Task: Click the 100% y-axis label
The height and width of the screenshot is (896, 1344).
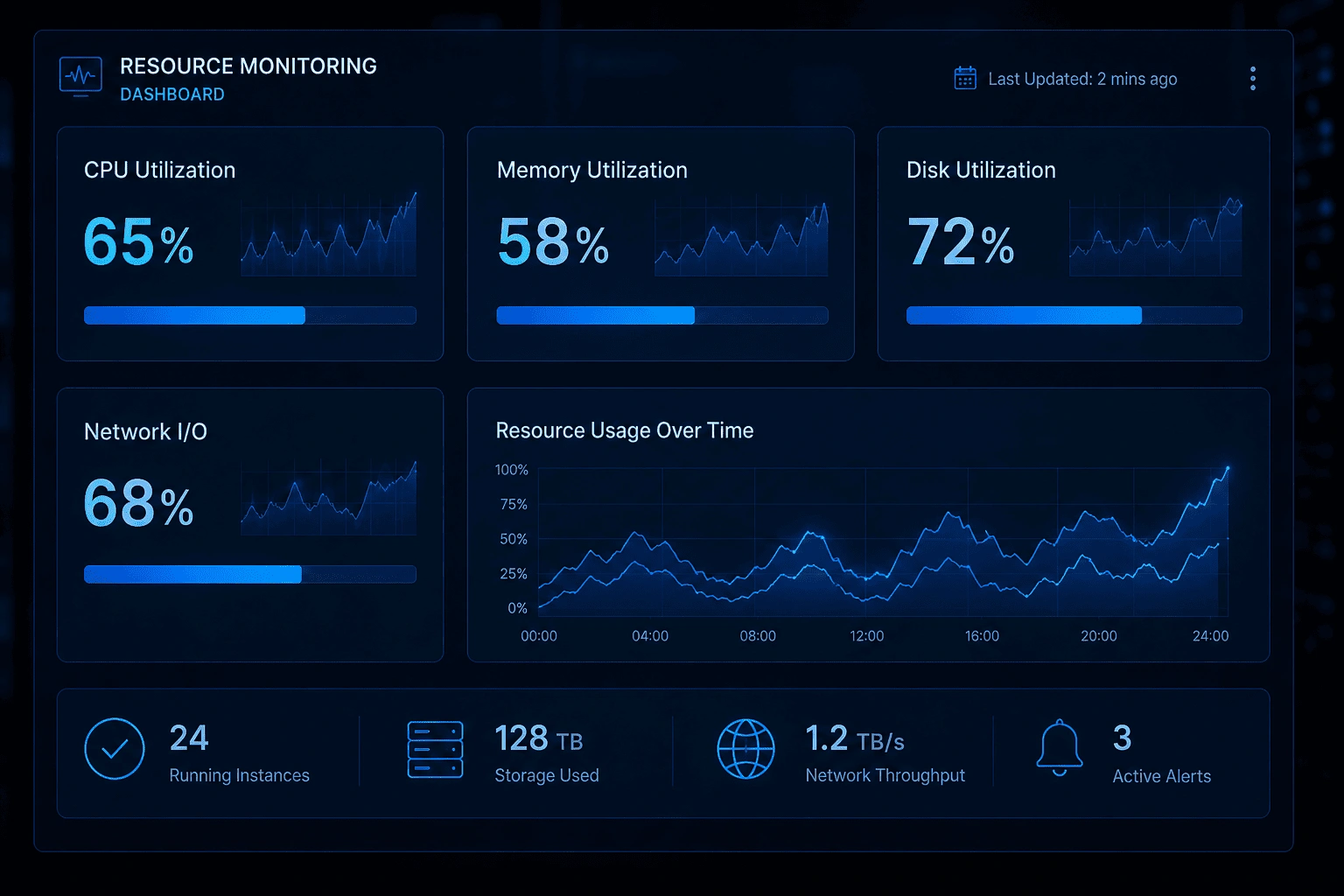Action: tap(512, 470)
